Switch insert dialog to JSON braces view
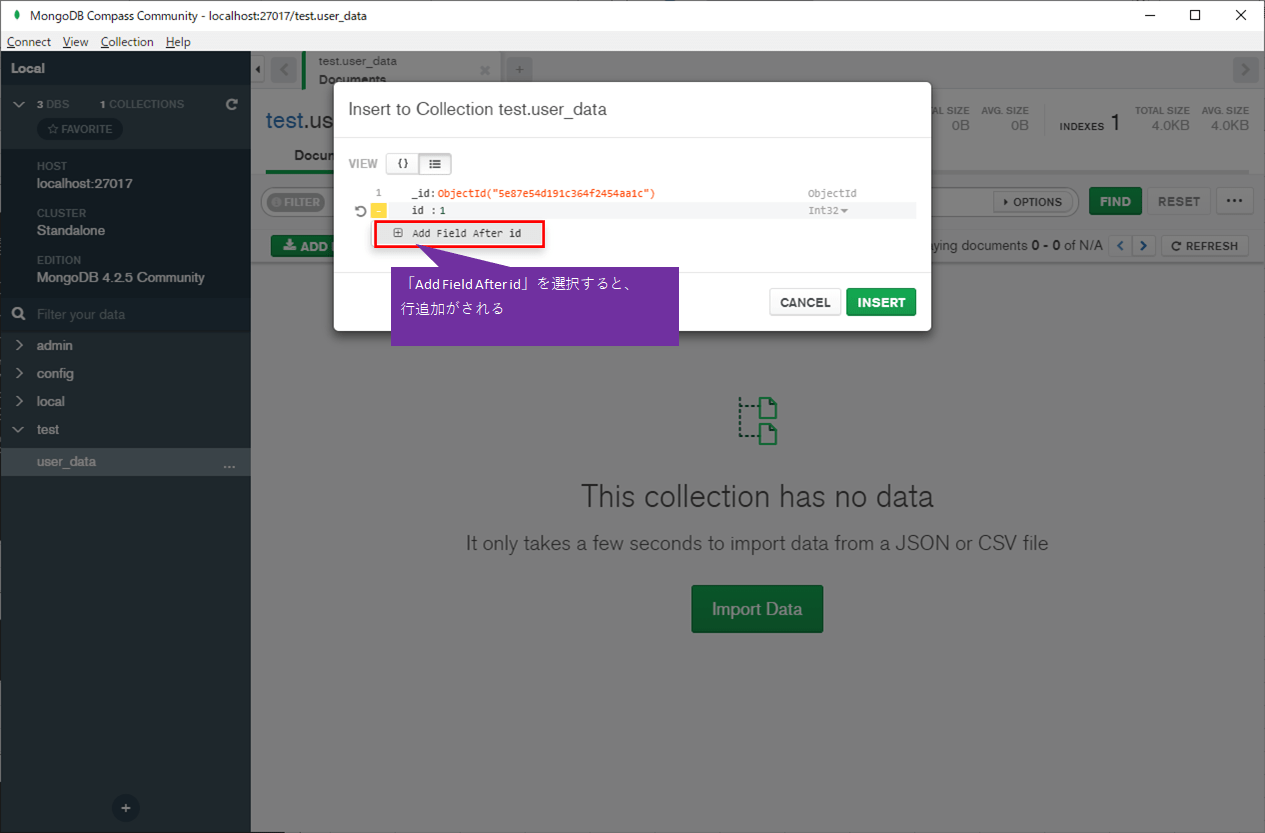The width and height of the screenshot is (1265, 833). [402, 163]
